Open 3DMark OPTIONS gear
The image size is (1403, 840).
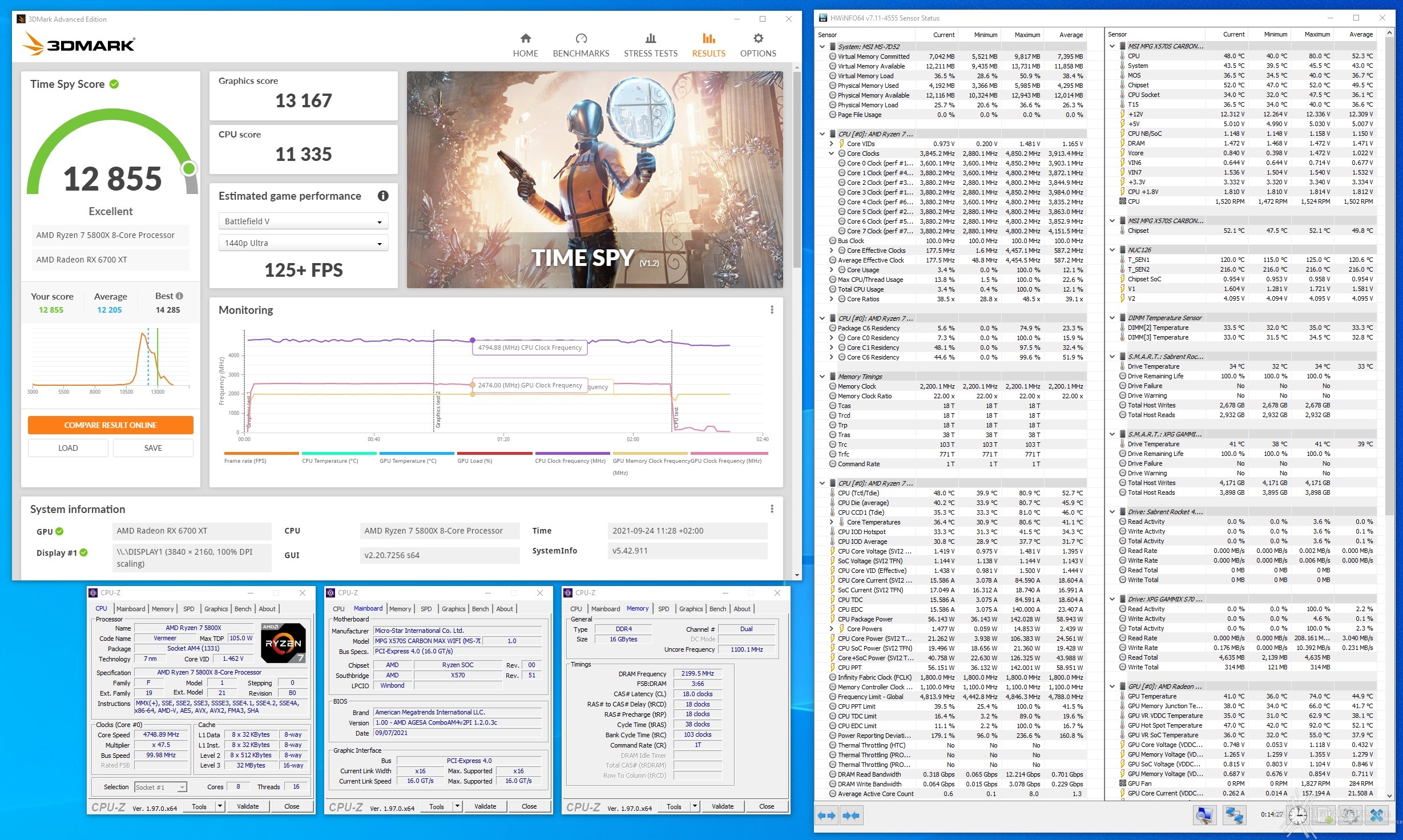(757, 45)
